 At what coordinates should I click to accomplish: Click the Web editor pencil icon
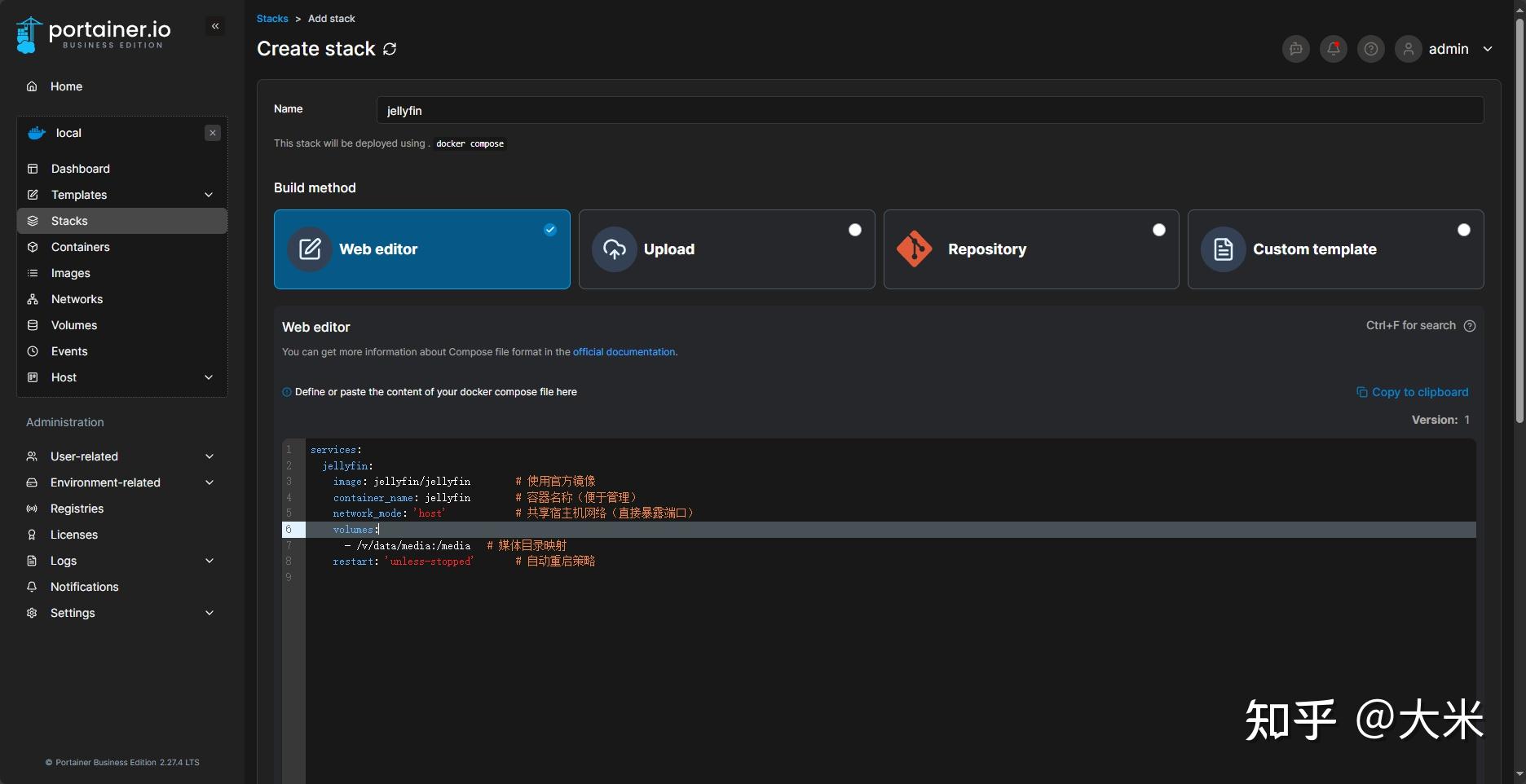[310, 249]
